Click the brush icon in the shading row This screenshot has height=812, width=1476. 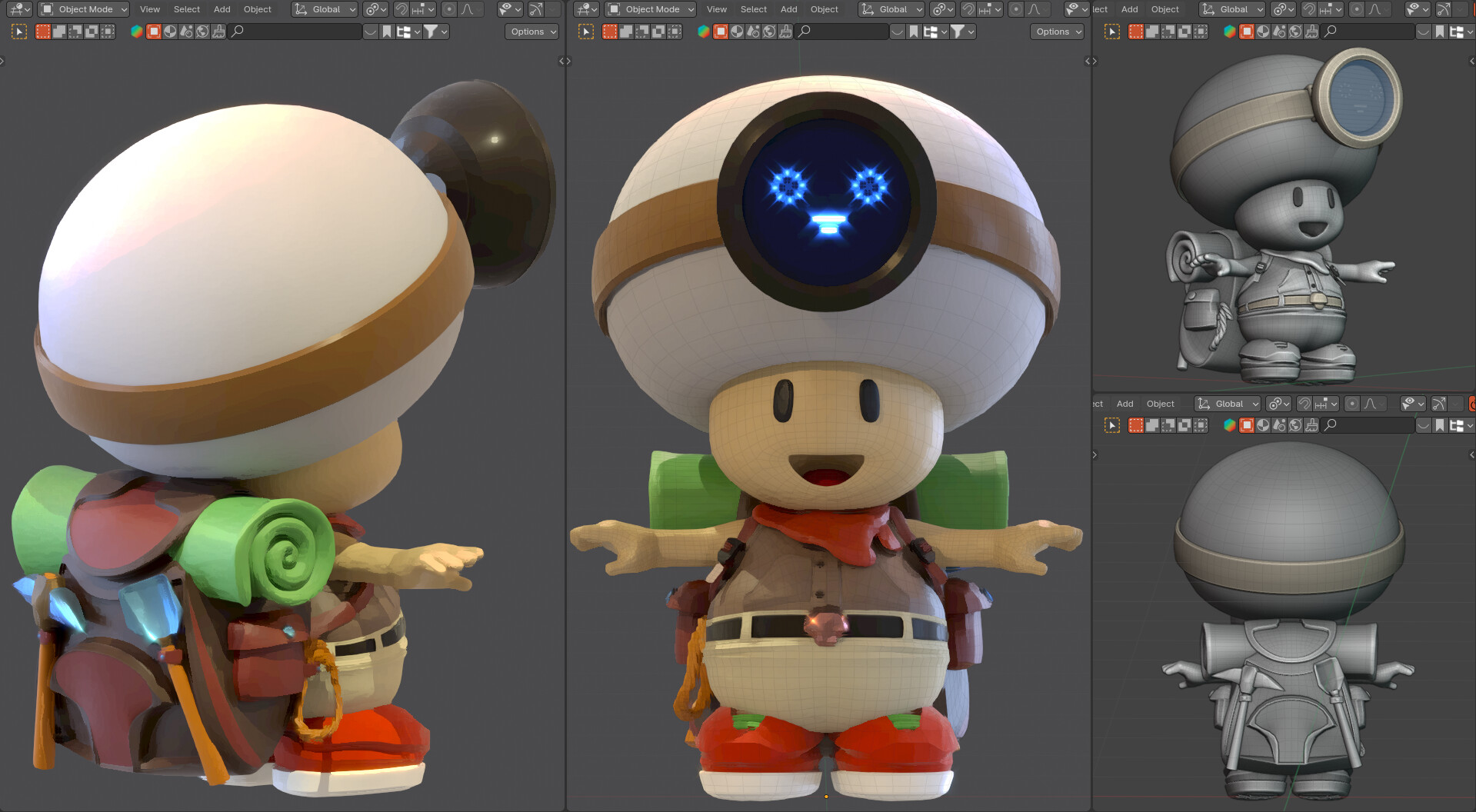[x=219, y=32]
